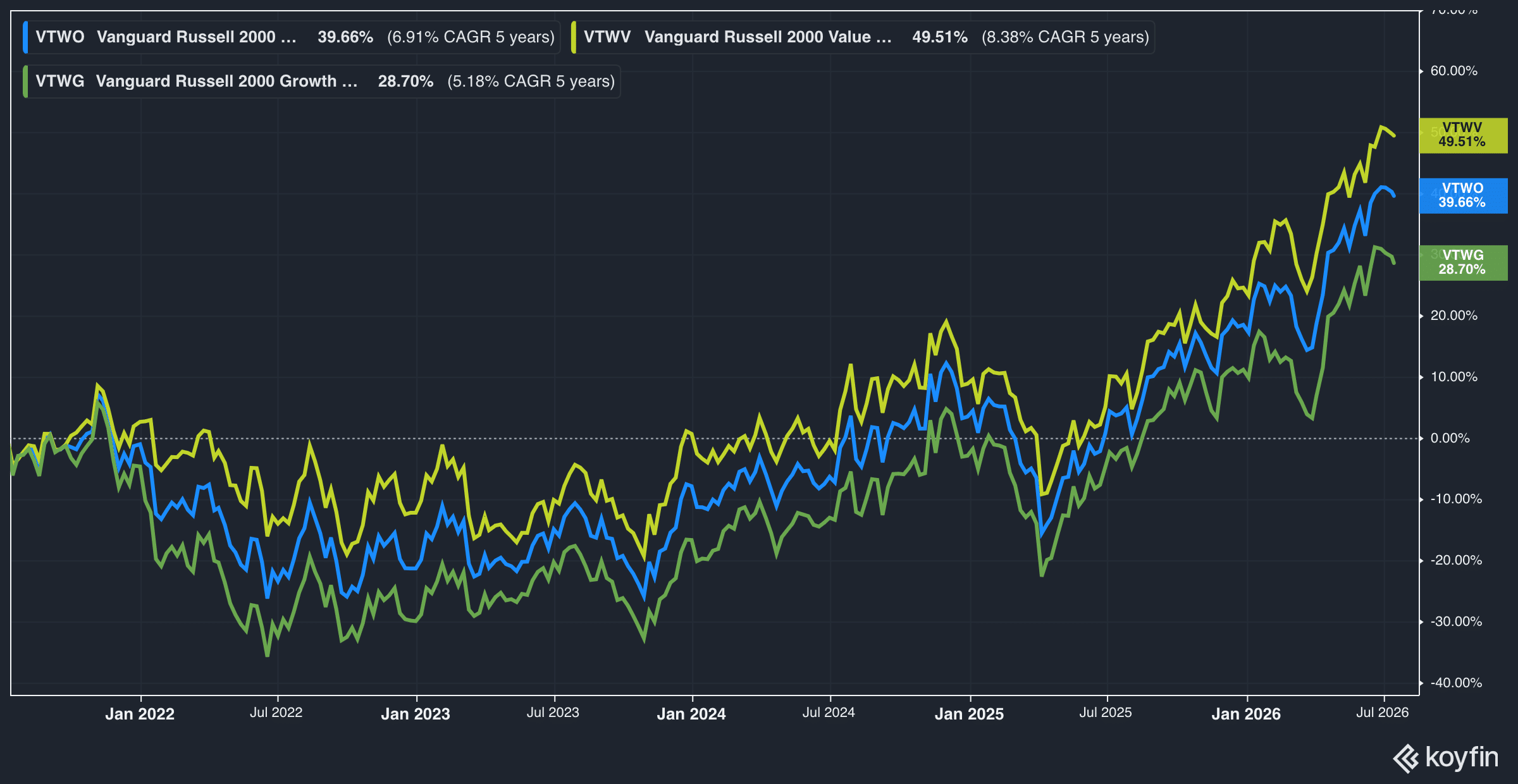Select the VTWG ticker in the legend
Viewport: 1518px width, 784px height.
(x=60, y=82)
